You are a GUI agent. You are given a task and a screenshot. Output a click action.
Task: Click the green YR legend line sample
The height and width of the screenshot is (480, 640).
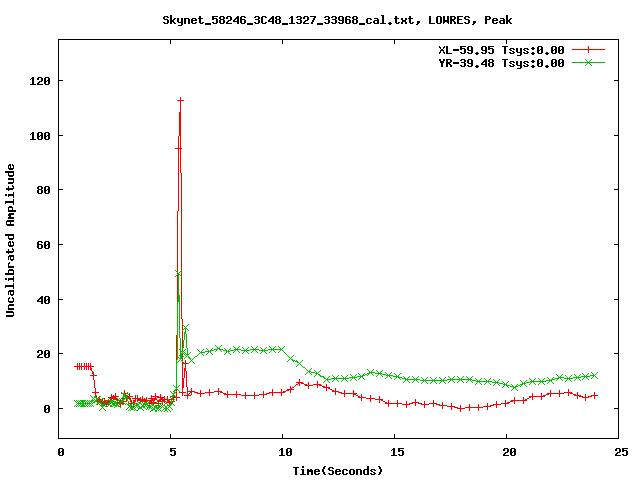[588, 62]
